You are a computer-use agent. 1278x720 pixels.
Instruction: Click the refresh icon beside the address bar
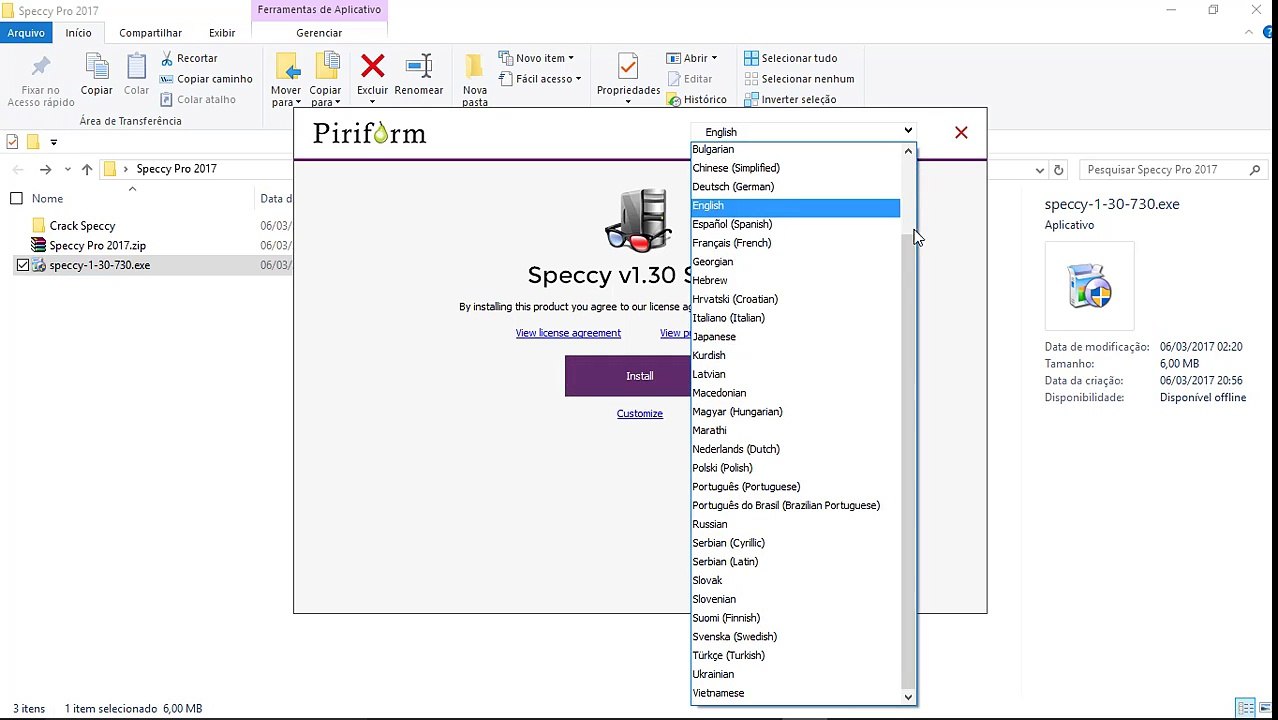pos(1059,170)
